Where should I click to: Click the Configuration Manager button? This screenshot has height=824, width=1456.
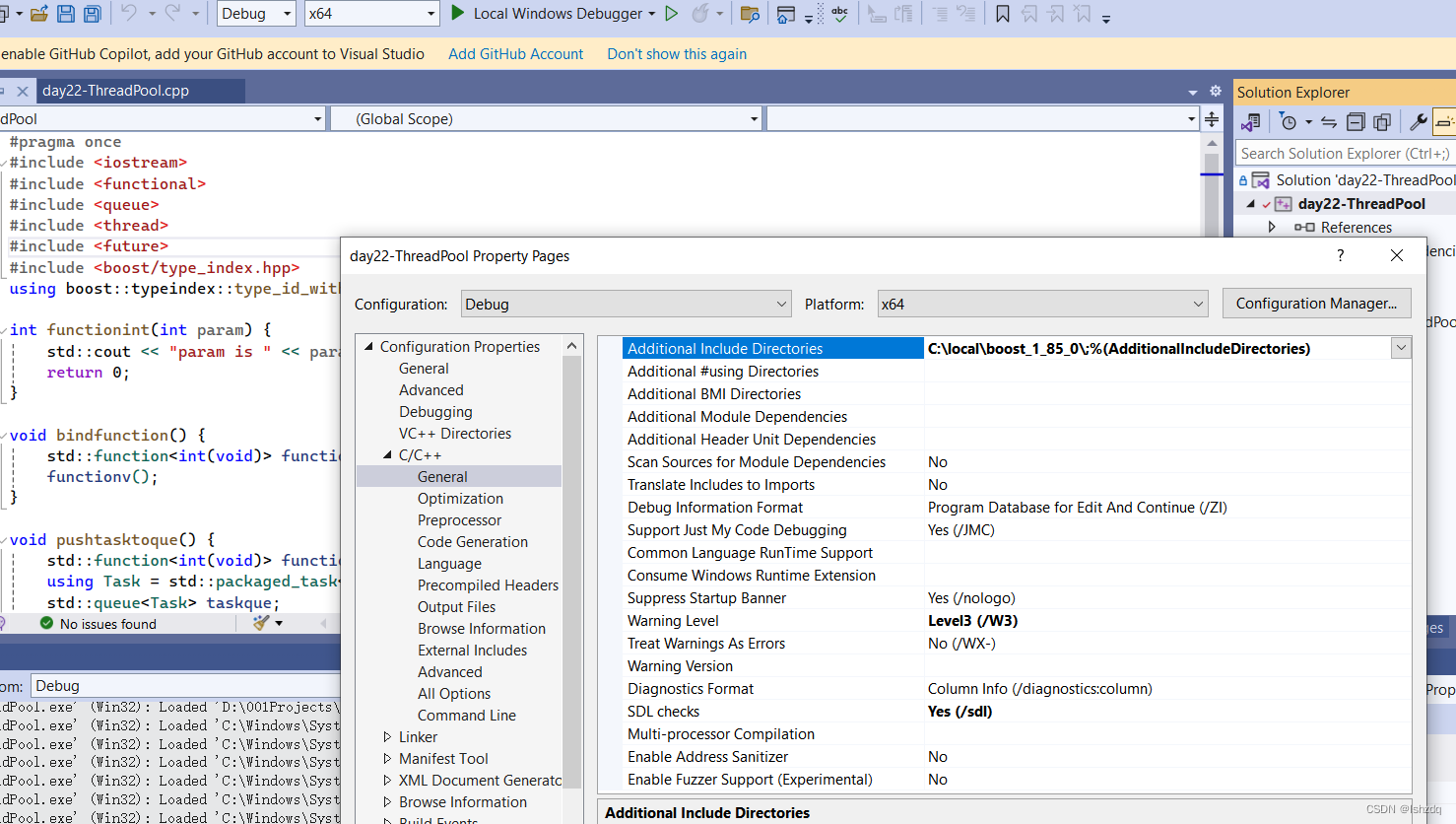point(1316,304)
